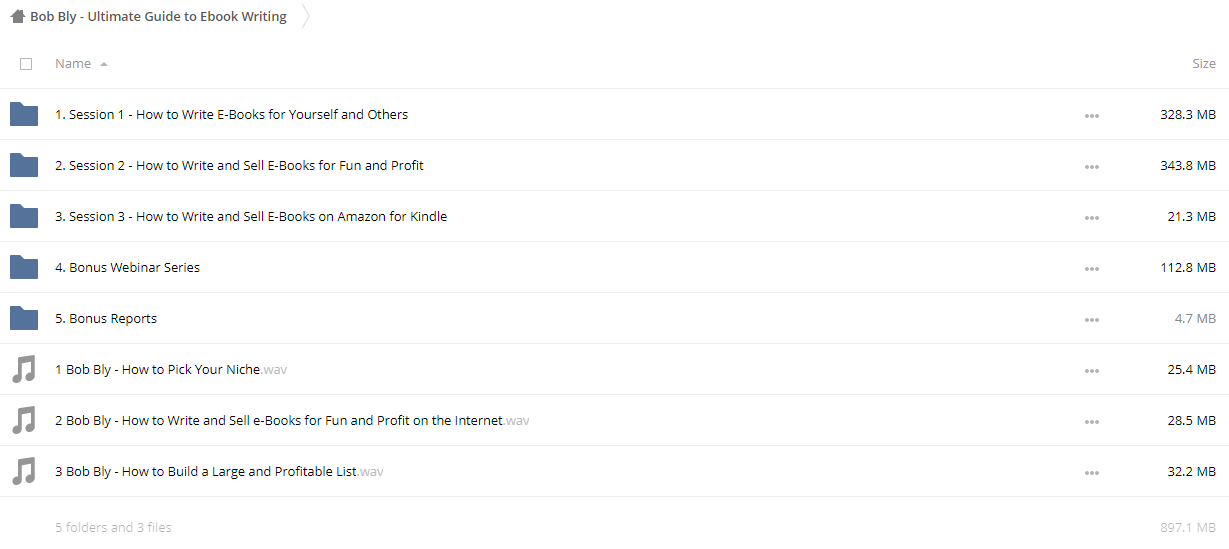The height and width of the screenshot is (549, 1229).
Task: Show actions for How to Pick Your Niche.wav
Action: coord(1092,371)
